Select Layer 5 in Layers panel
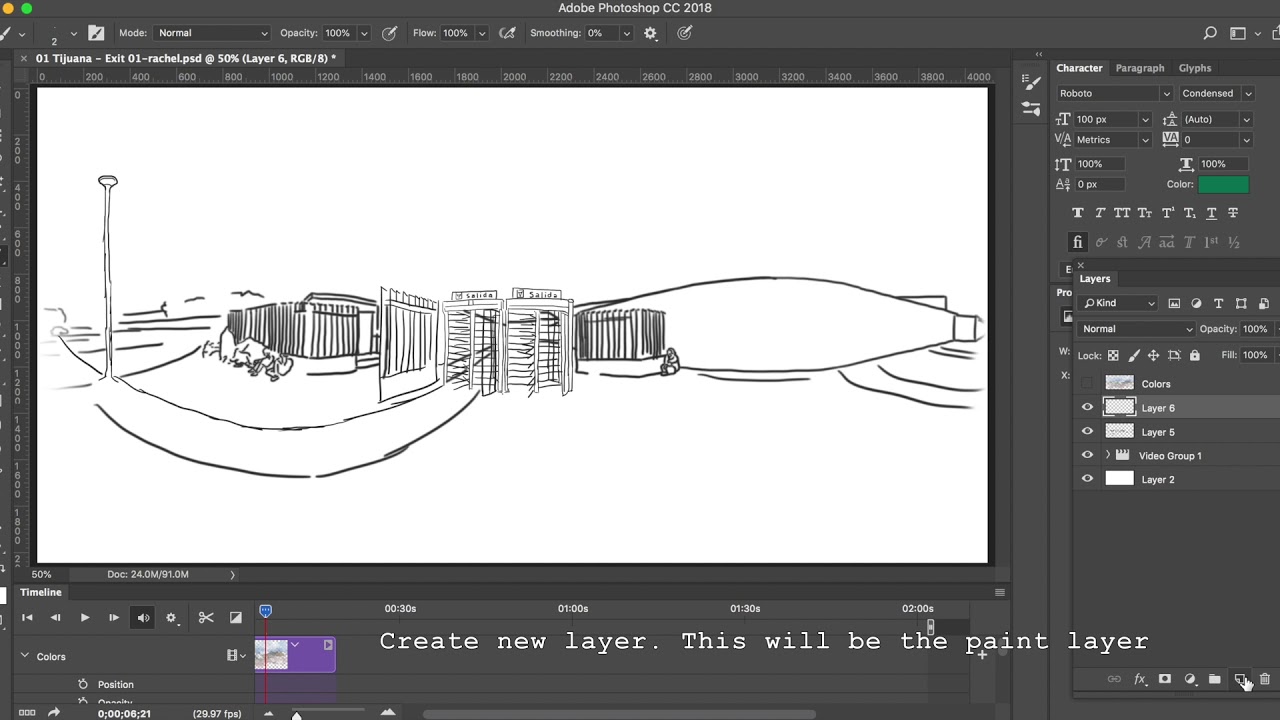Viewport: 1280px width, 720px height. tap(1158, 432)
